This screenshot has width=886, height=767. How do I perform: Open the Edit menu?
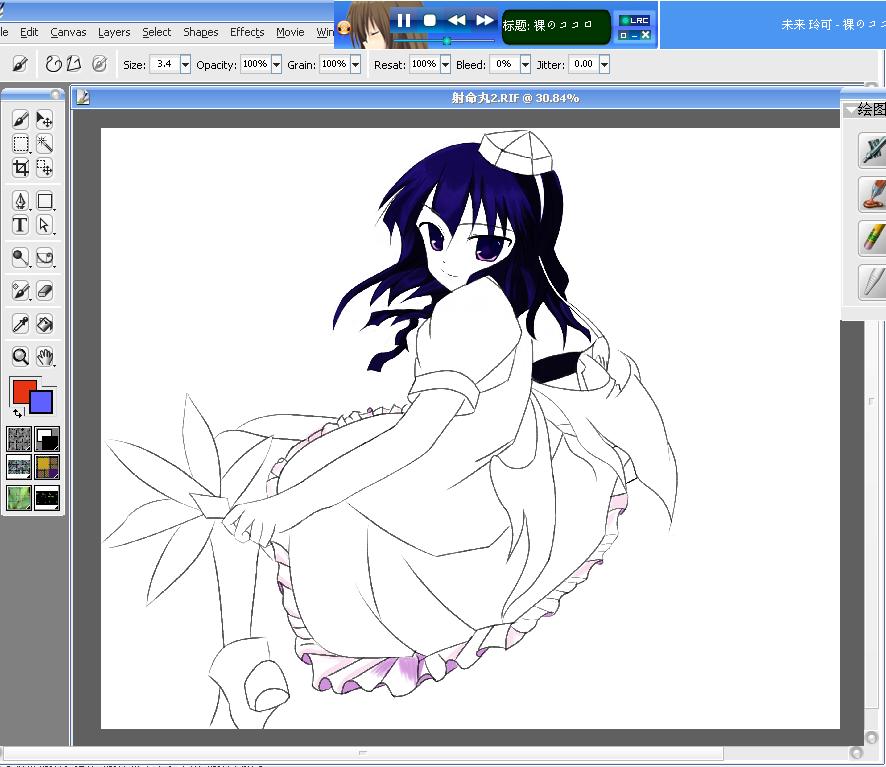(29, 32)
